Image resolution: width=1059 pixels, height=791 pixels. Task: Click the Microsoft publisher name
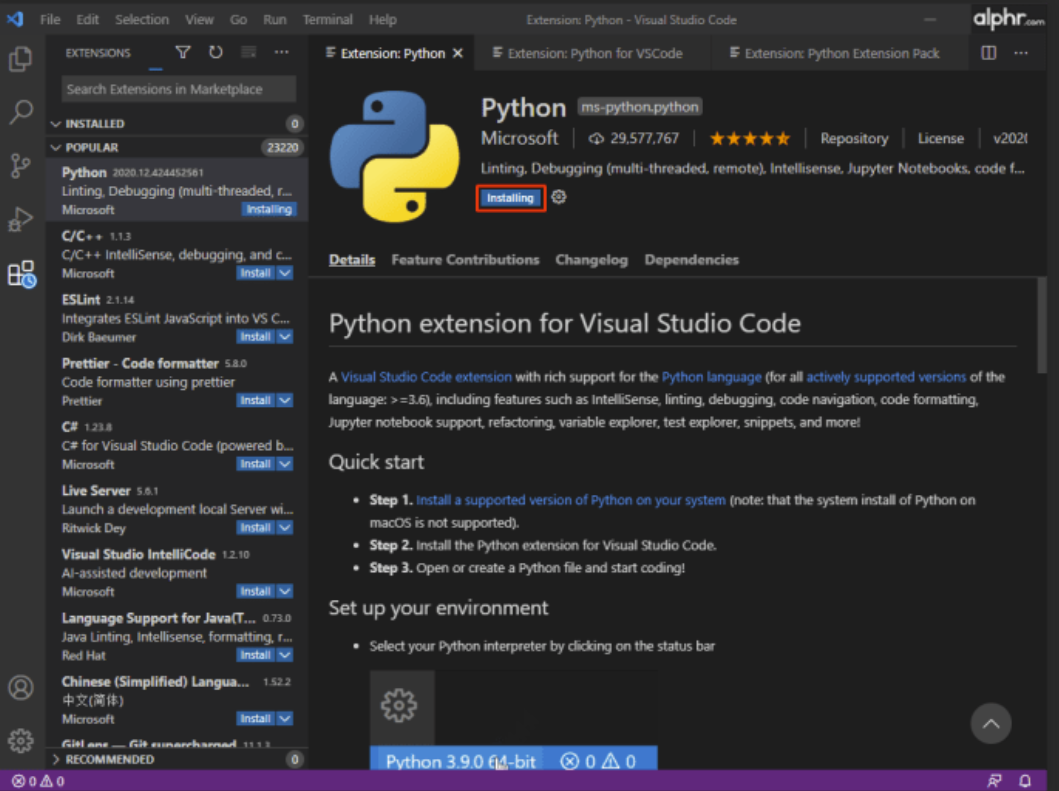519,138
